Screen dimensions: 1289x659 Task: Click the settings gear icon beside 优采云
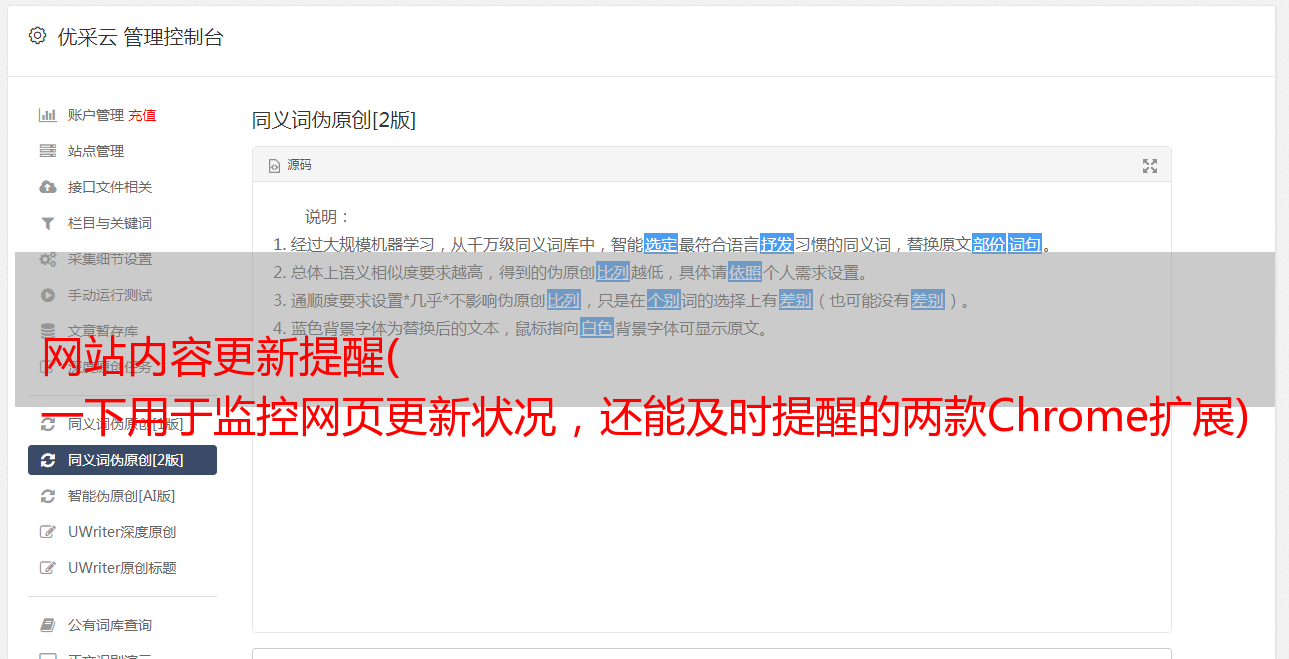(37, 37)
